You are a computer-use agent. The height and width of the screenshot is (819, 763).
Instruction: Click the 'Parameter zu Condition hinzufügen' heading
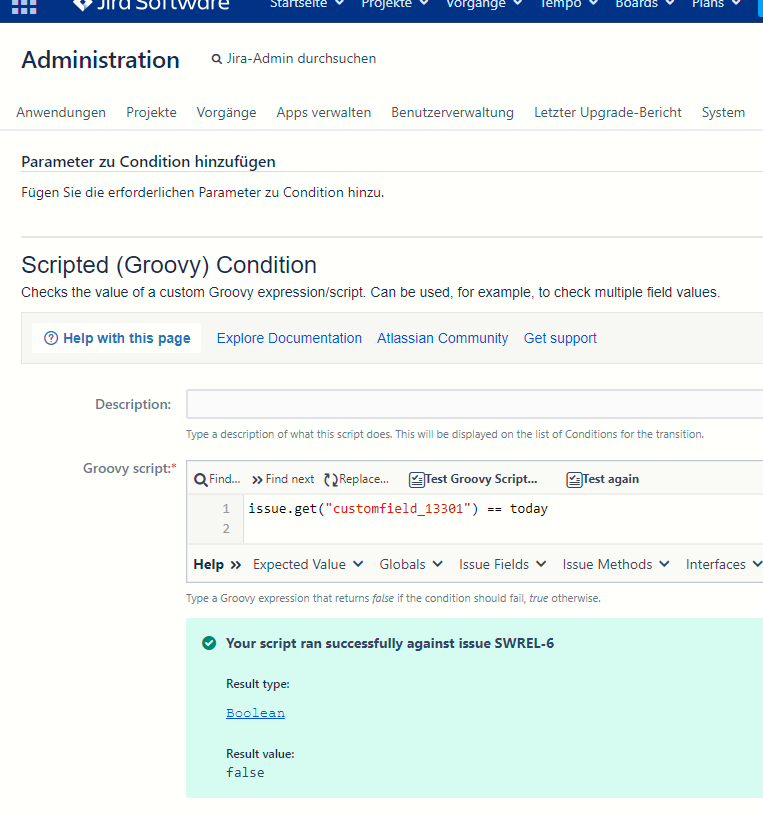pos(148,162)
